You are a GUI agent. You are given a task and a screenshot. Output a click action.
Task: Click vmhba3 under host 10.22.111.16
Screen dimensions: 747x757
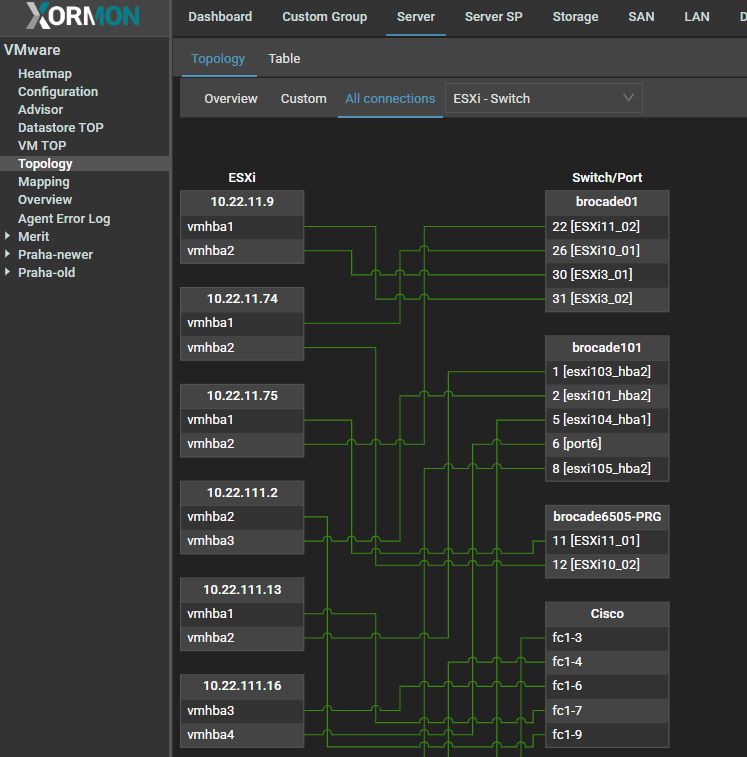211,711
